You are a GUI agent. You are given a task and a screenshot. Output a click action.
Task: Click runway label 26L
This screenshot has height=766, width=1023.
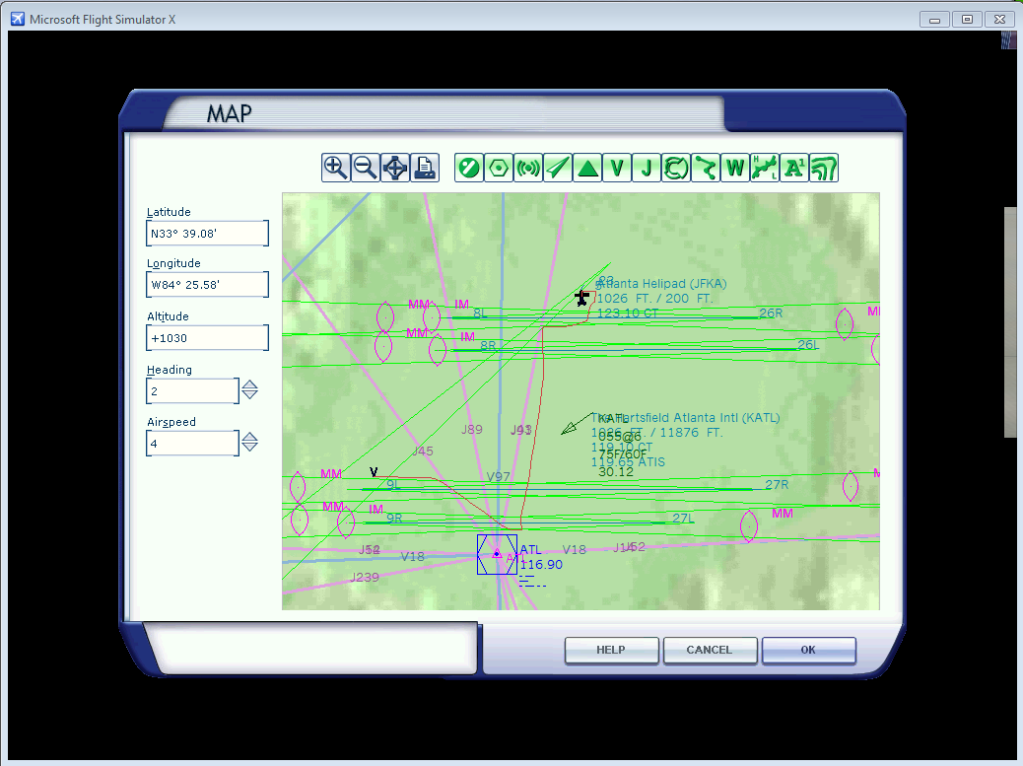pos(808,345)
